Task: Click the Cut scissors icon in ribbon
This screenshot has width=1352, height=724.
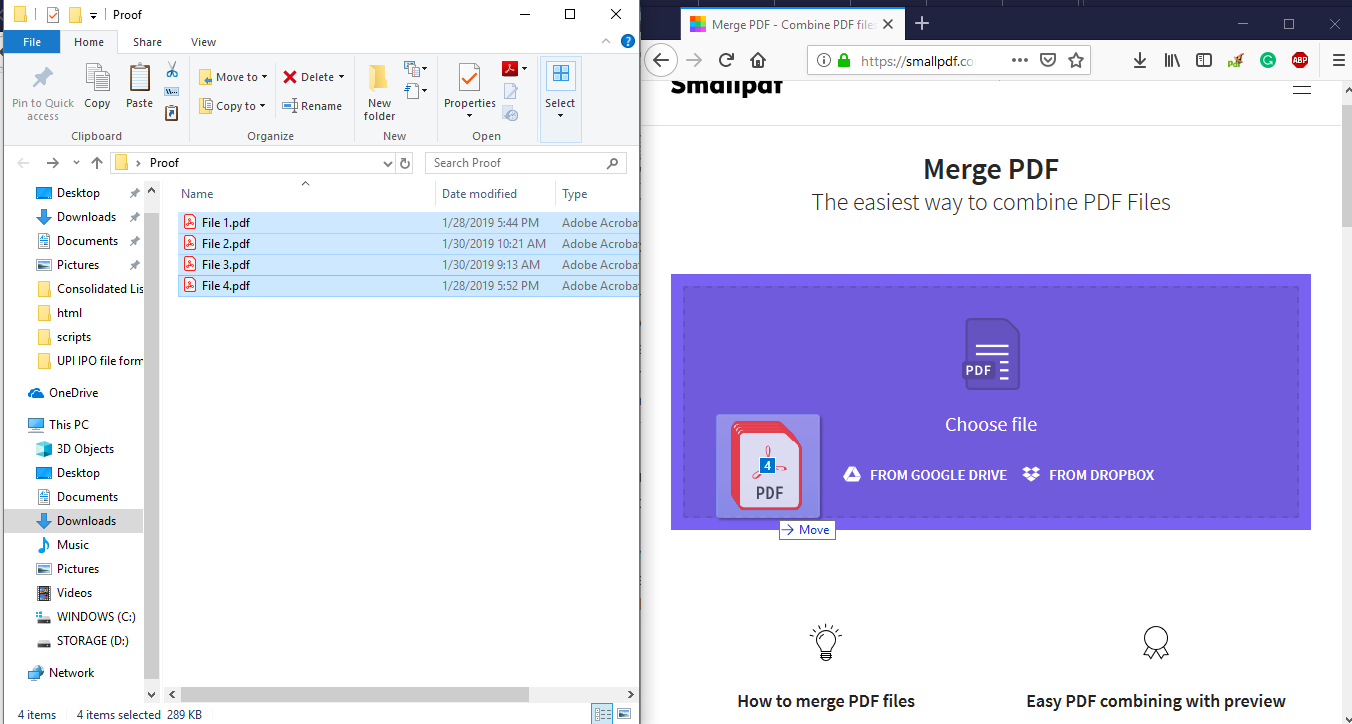Action: tap(171, 70)
